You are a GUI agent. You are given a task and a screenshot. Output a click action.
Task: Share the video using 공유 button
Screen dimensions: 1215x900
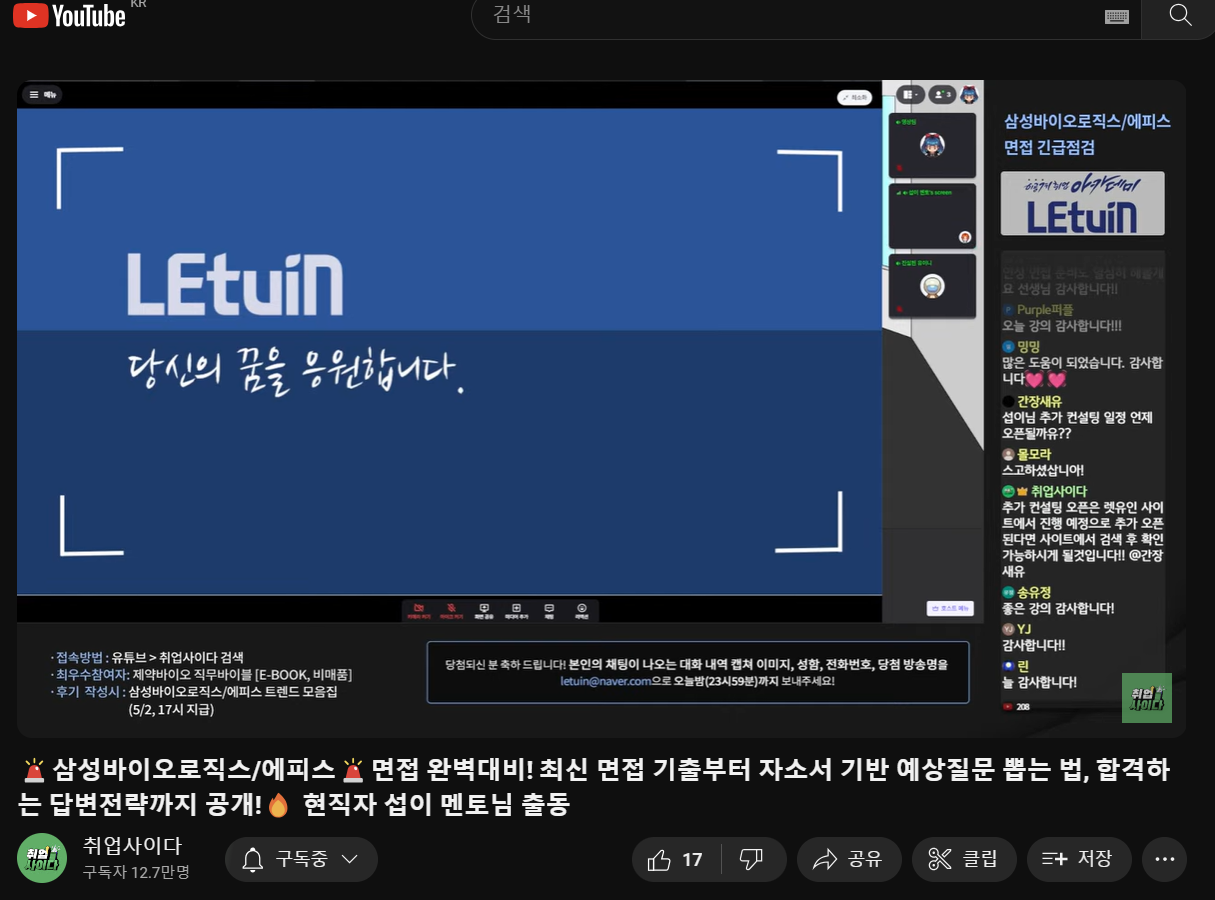click(x=847, y=859)
